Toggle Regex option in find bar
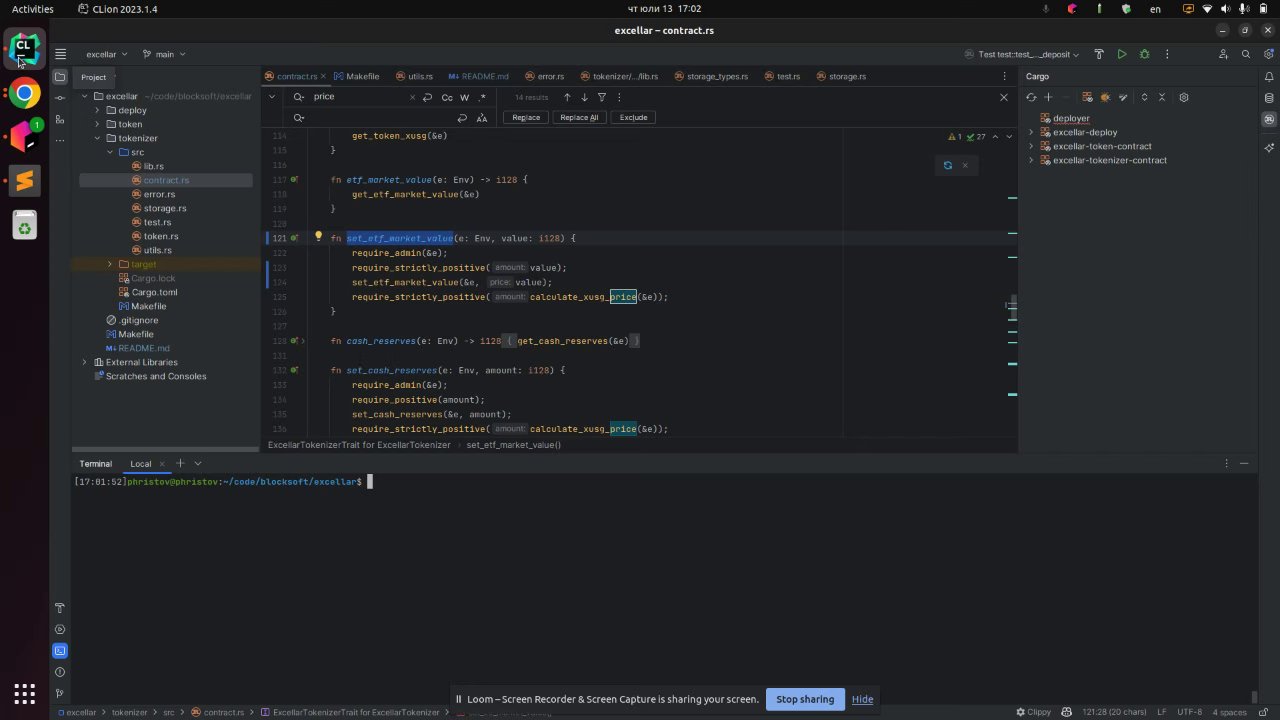The image size is (1280, 720). (x=482, y=97)
